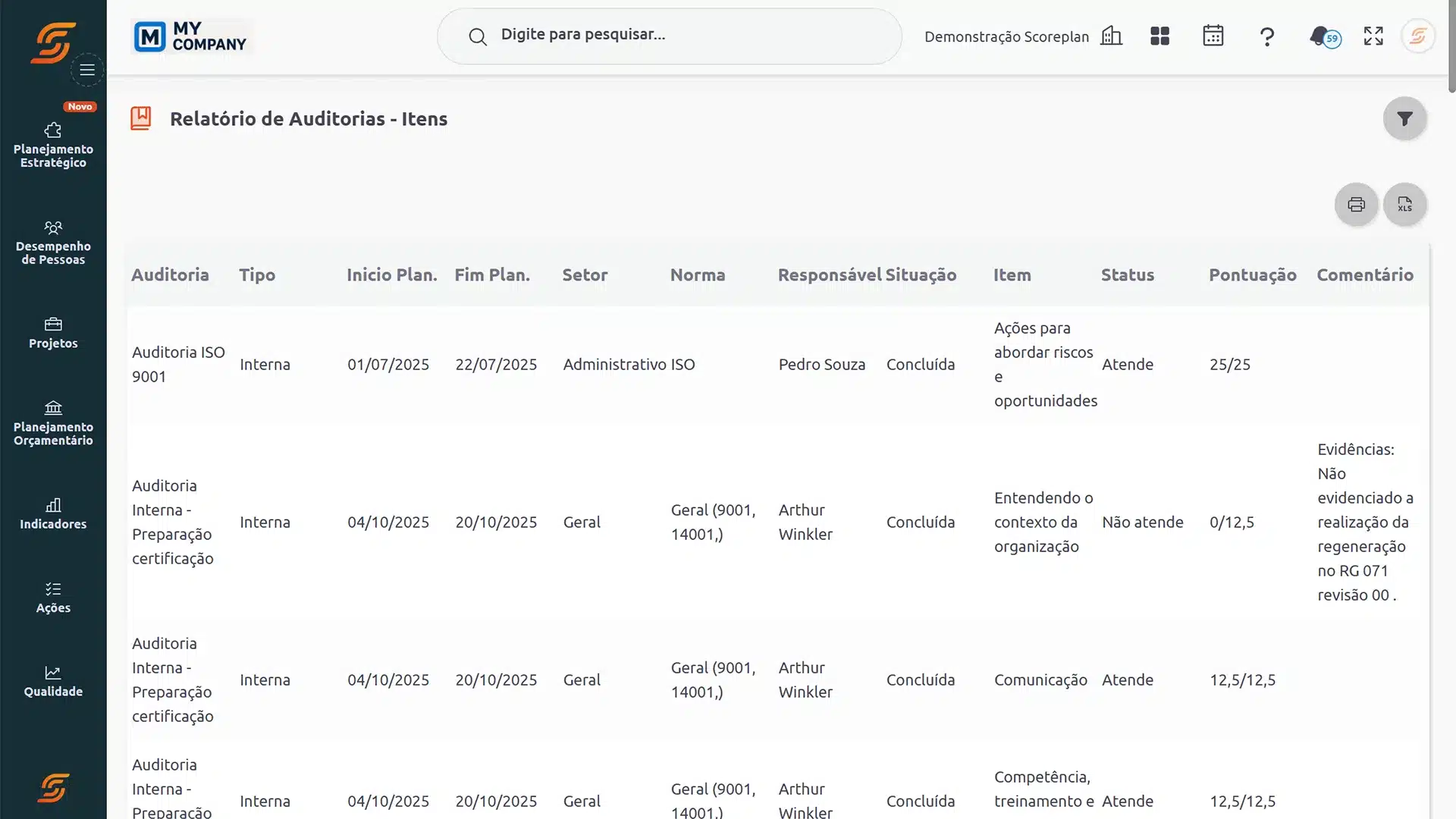This screenshot has width=1456, height=819.
Task: Open the Projetos sidebar item
Action: tap(53, 334)
